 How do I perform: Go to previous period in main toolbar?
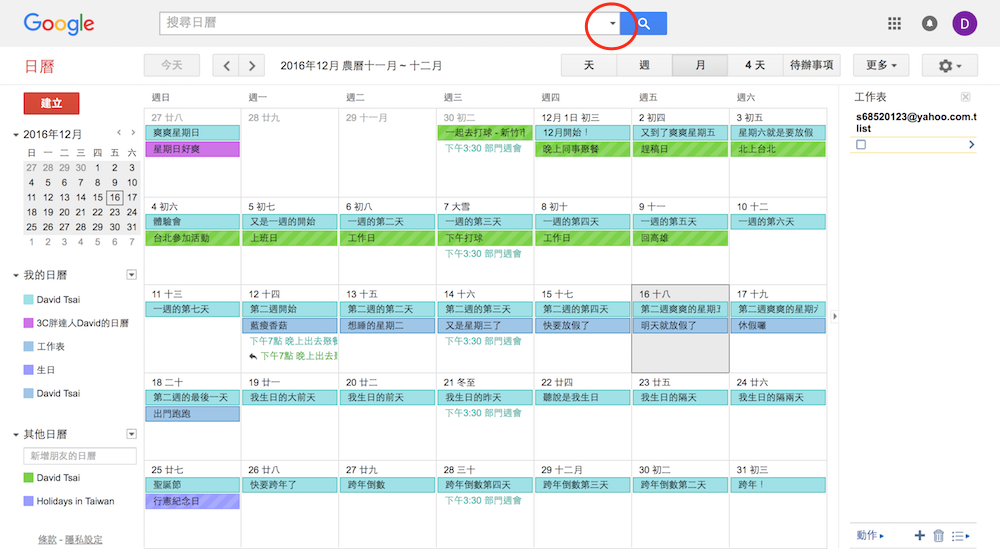click(227, 66)
